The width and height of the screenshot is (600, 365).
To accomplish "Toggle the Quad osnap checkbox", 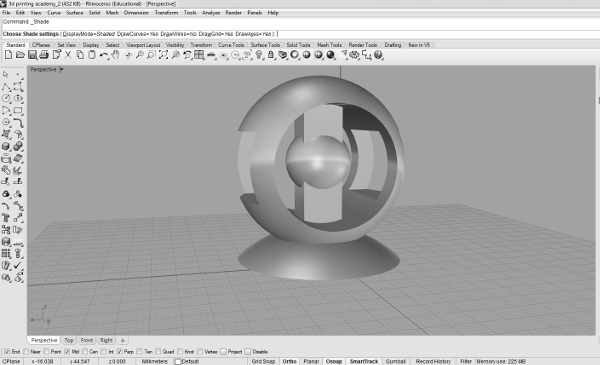I will click(158, 352).
